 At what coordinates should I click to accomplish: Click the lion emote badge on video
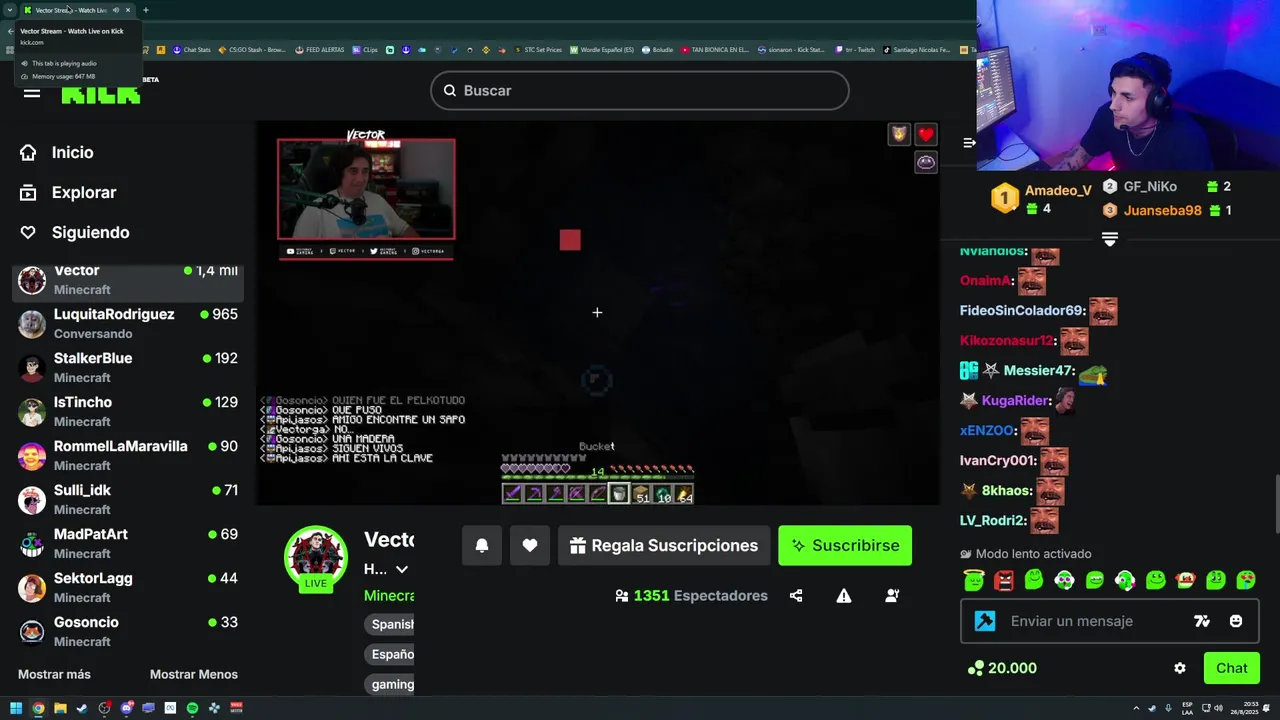coord(899,134)
